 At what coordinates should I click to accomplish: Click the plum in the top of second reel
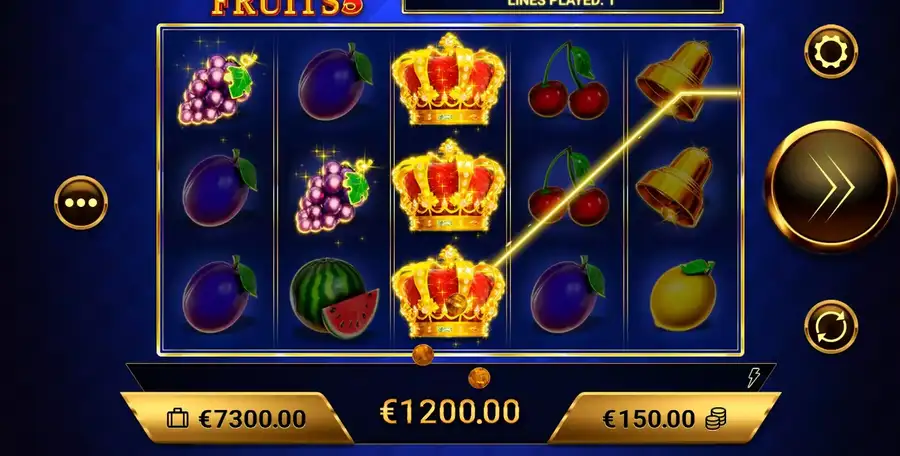tap(335, 81)
